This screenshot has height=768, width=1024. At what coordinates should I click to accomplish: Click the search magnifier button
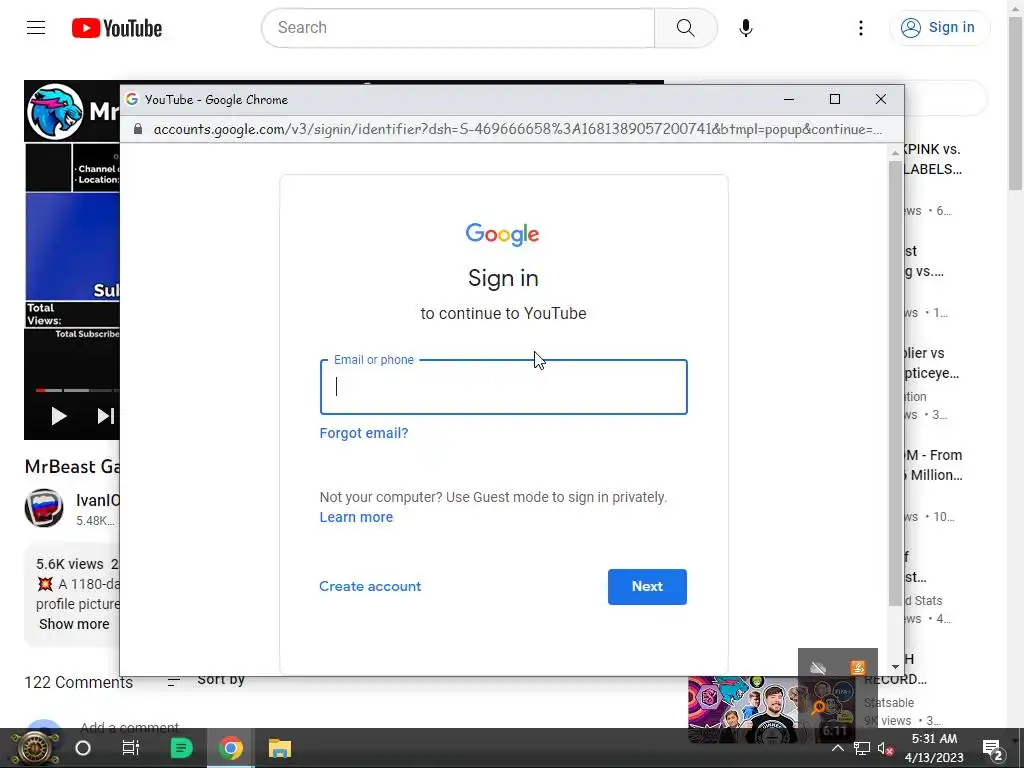[685, 27]
